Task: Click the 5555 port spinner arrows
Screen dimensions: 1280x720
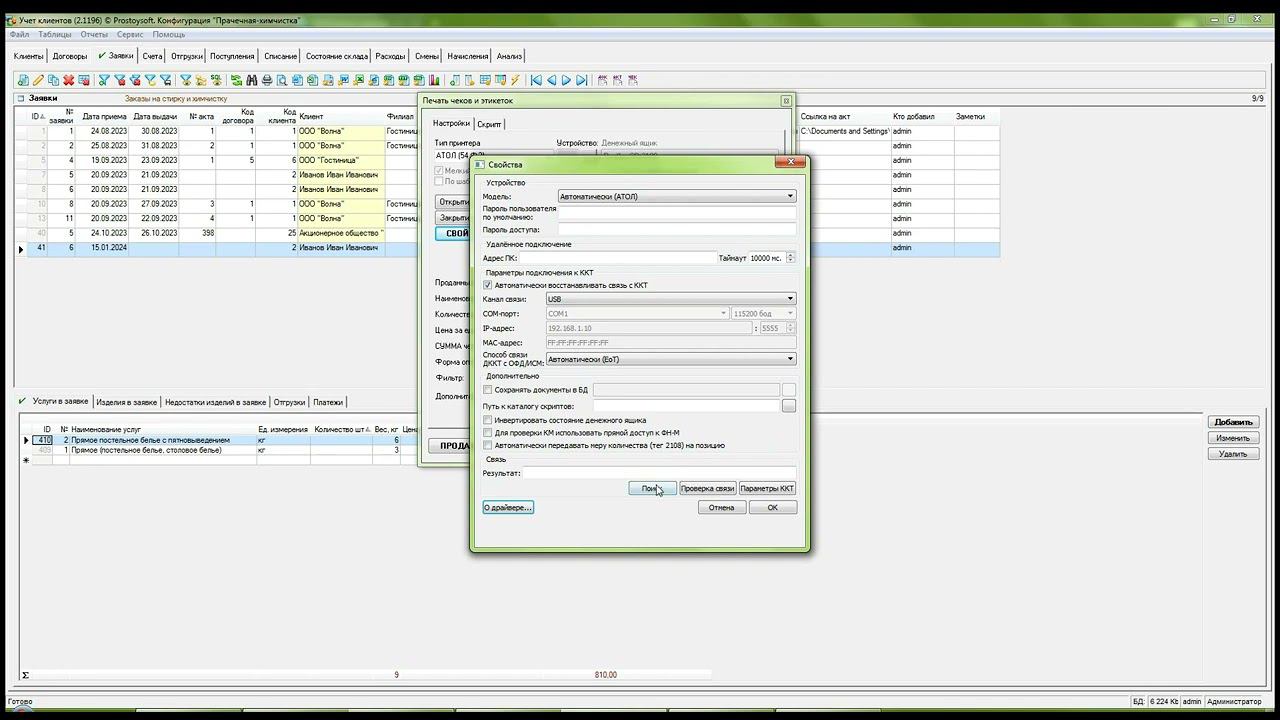Action: coord(790,328)
